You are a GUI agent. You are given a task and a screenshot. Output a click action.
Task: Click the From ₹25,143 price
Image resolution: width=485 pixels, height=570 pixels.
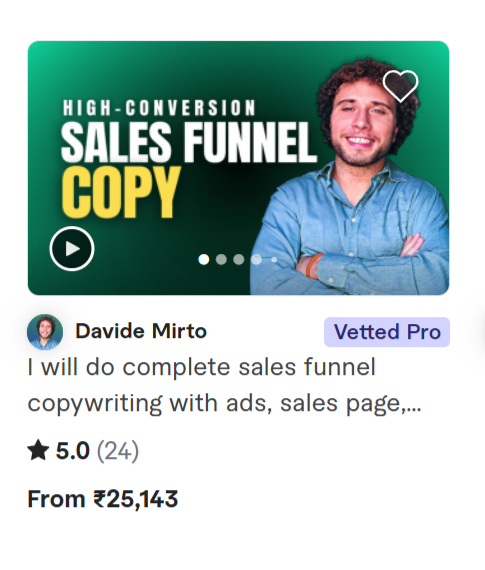103,499
